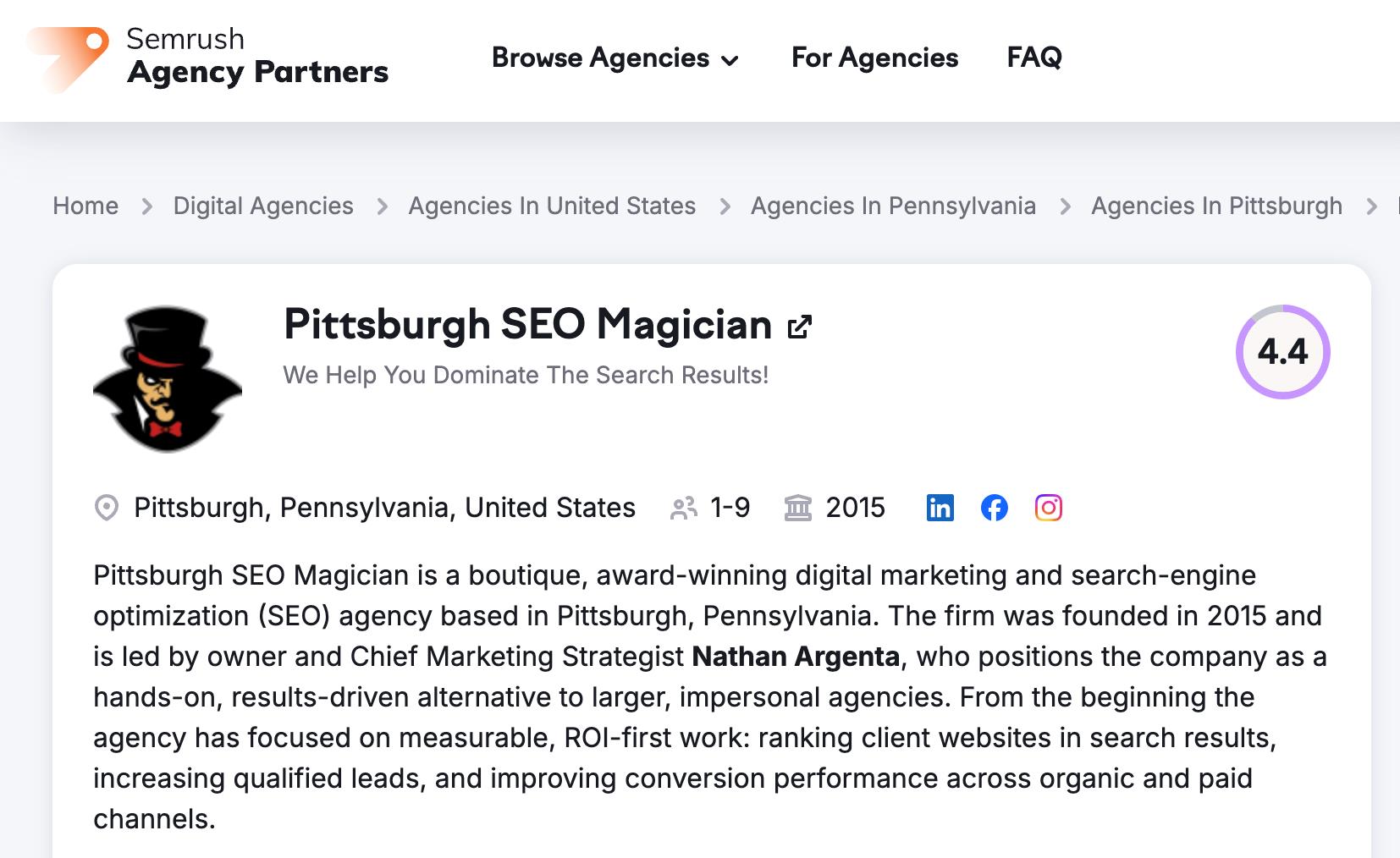Click the chevron next to Browse Agencies
Viewport: 1400px width, 858px height.
click(730, 60)
